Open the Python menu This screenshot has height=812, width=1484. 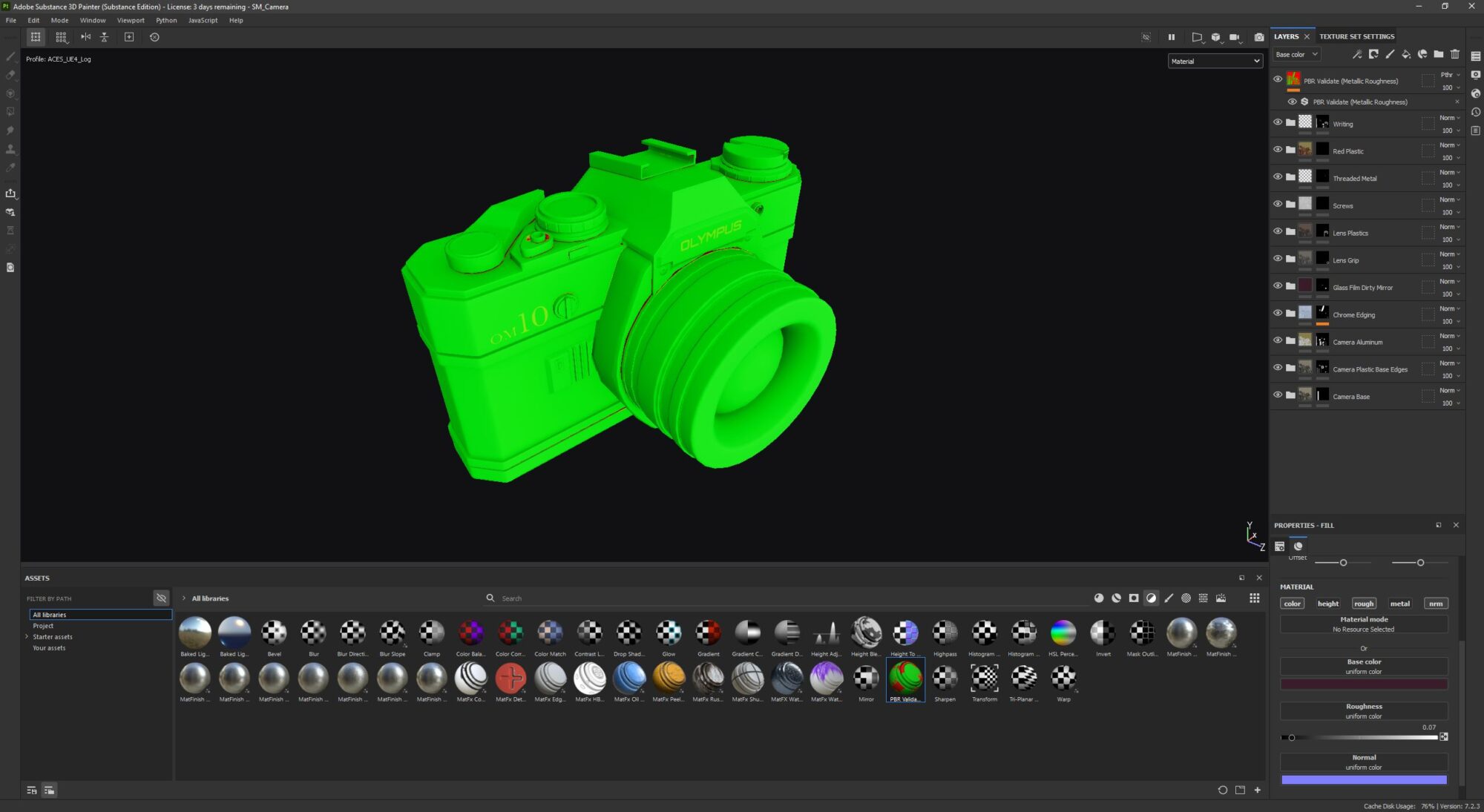[166, 20]
